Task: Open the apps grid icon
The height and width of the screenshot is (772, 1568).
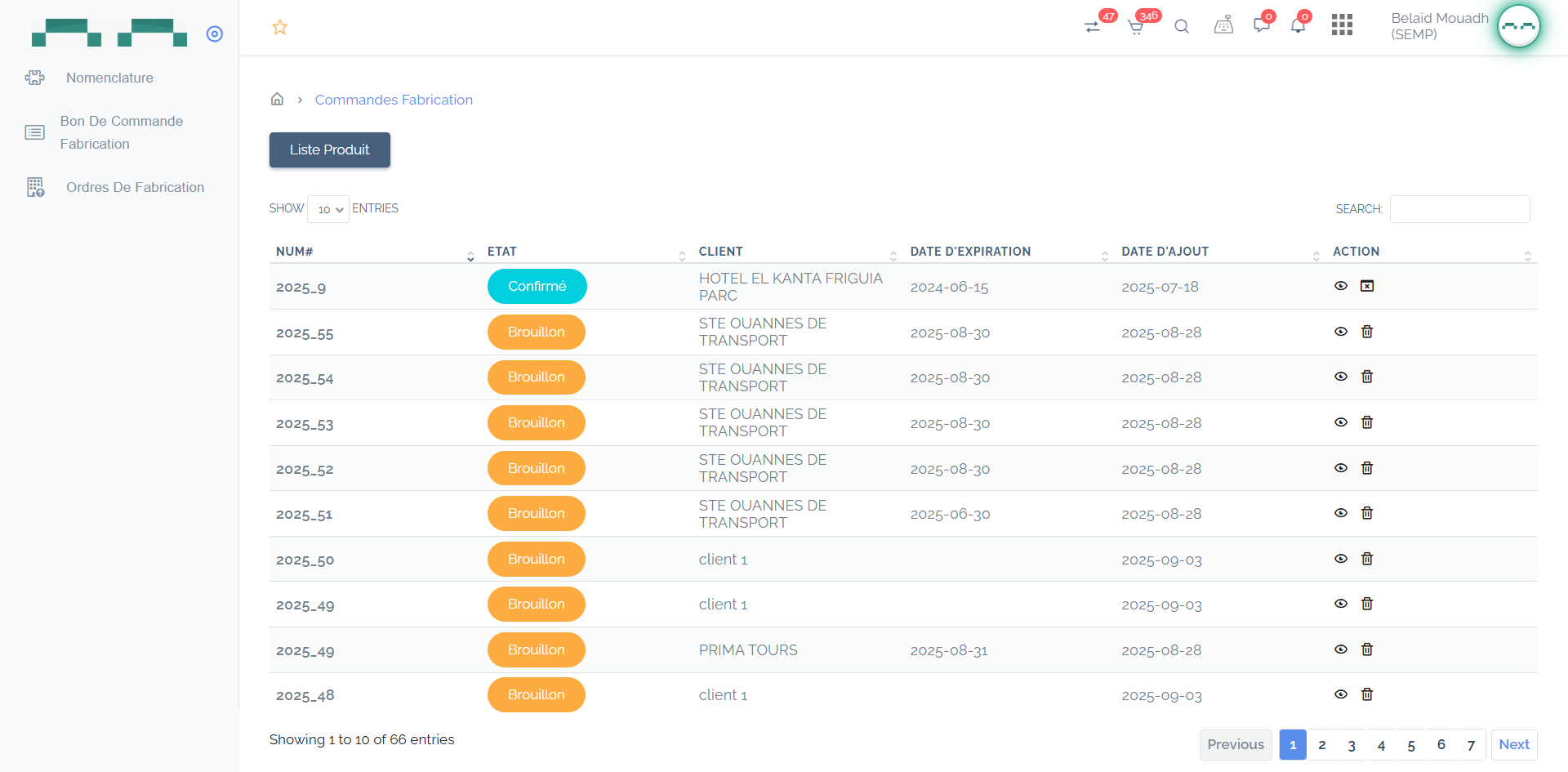Action: point(1342,25)
